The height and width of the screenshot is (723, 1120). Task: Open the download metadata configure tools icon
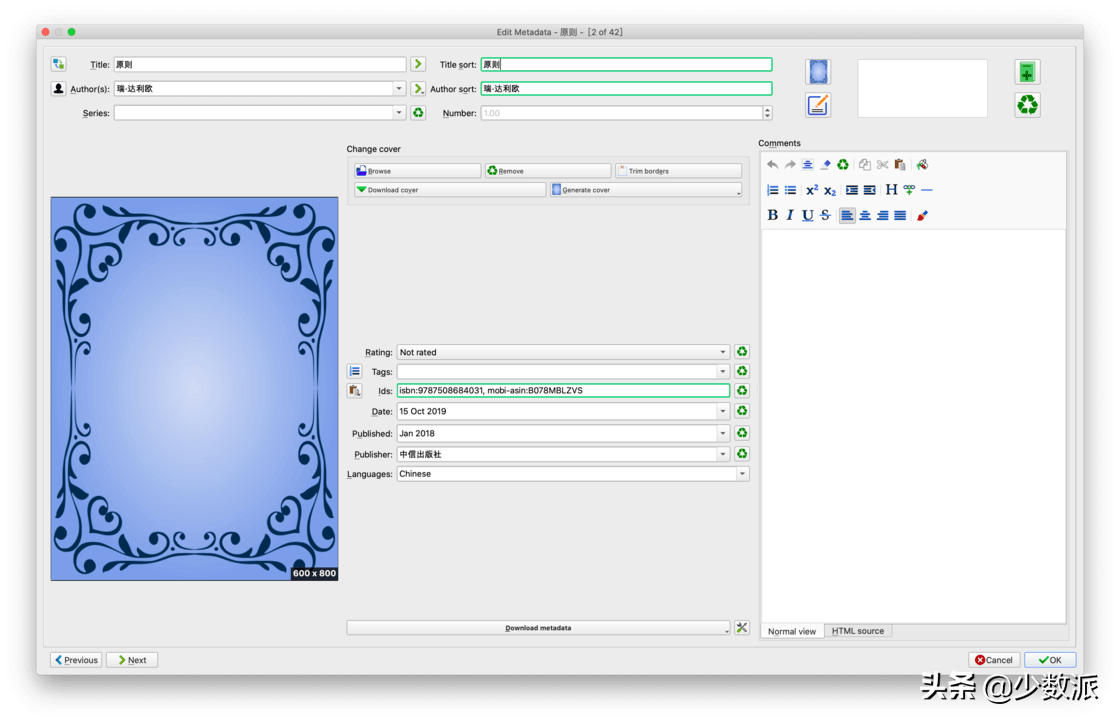(x=742, y=628)
